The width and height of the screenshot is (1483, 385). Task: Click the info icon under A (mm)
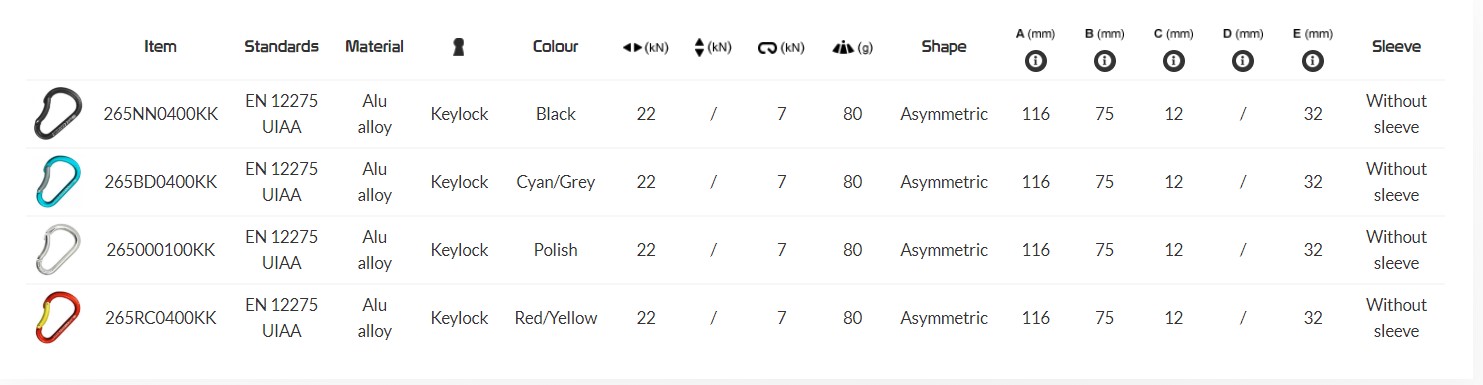click(x=1036, y=61)
